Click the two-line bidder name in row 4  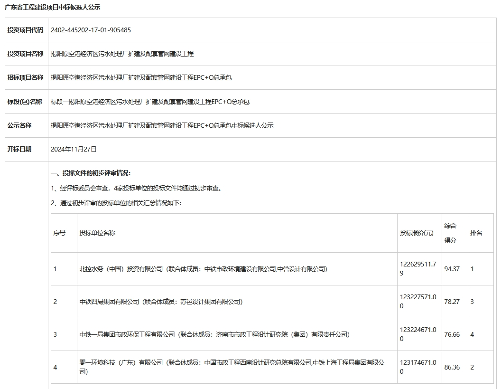pos(232,367)
